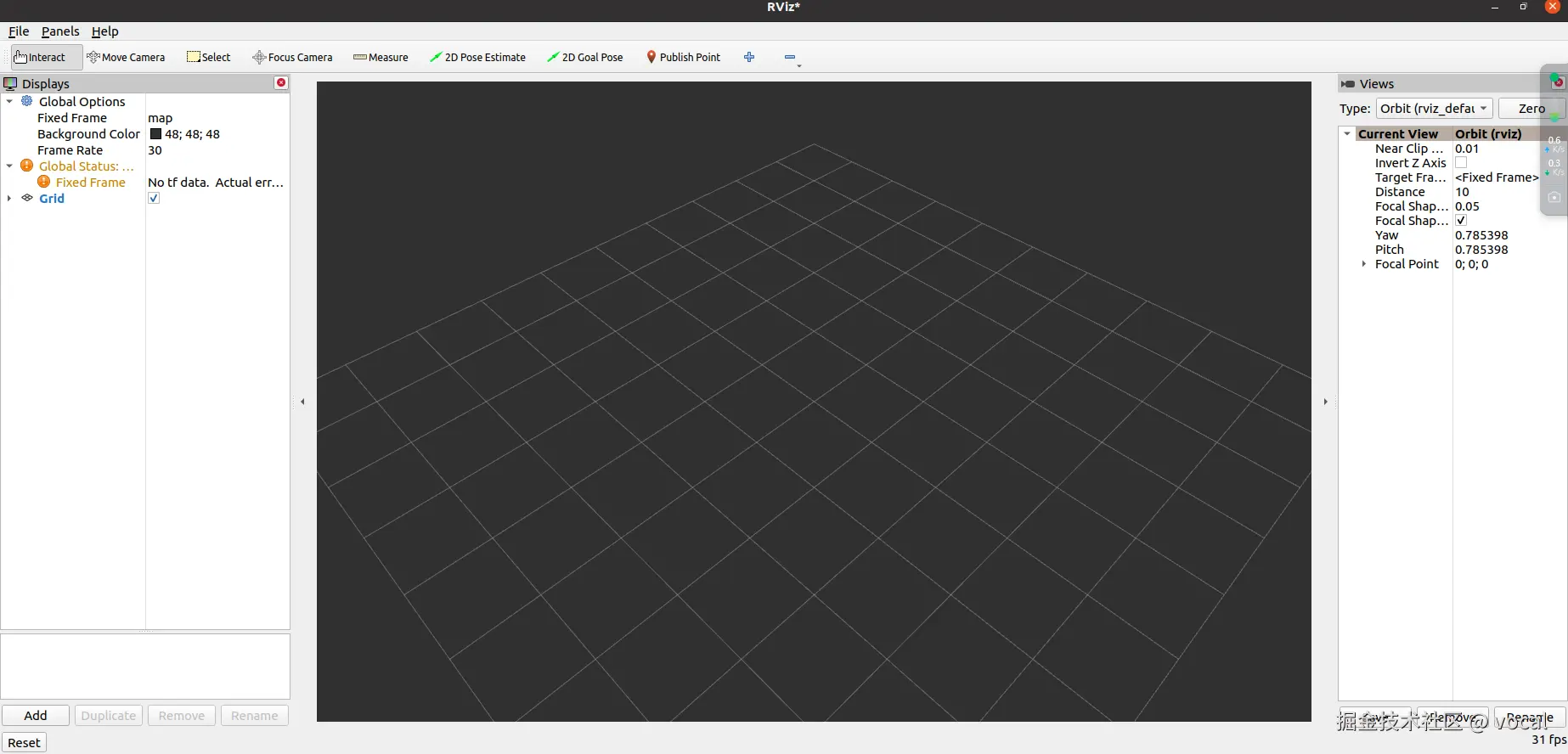Image resolution: width=1568 pixels, height=754 pixels.
Task: Click the blue minus remove-tool icon
Action: [790, 57]
